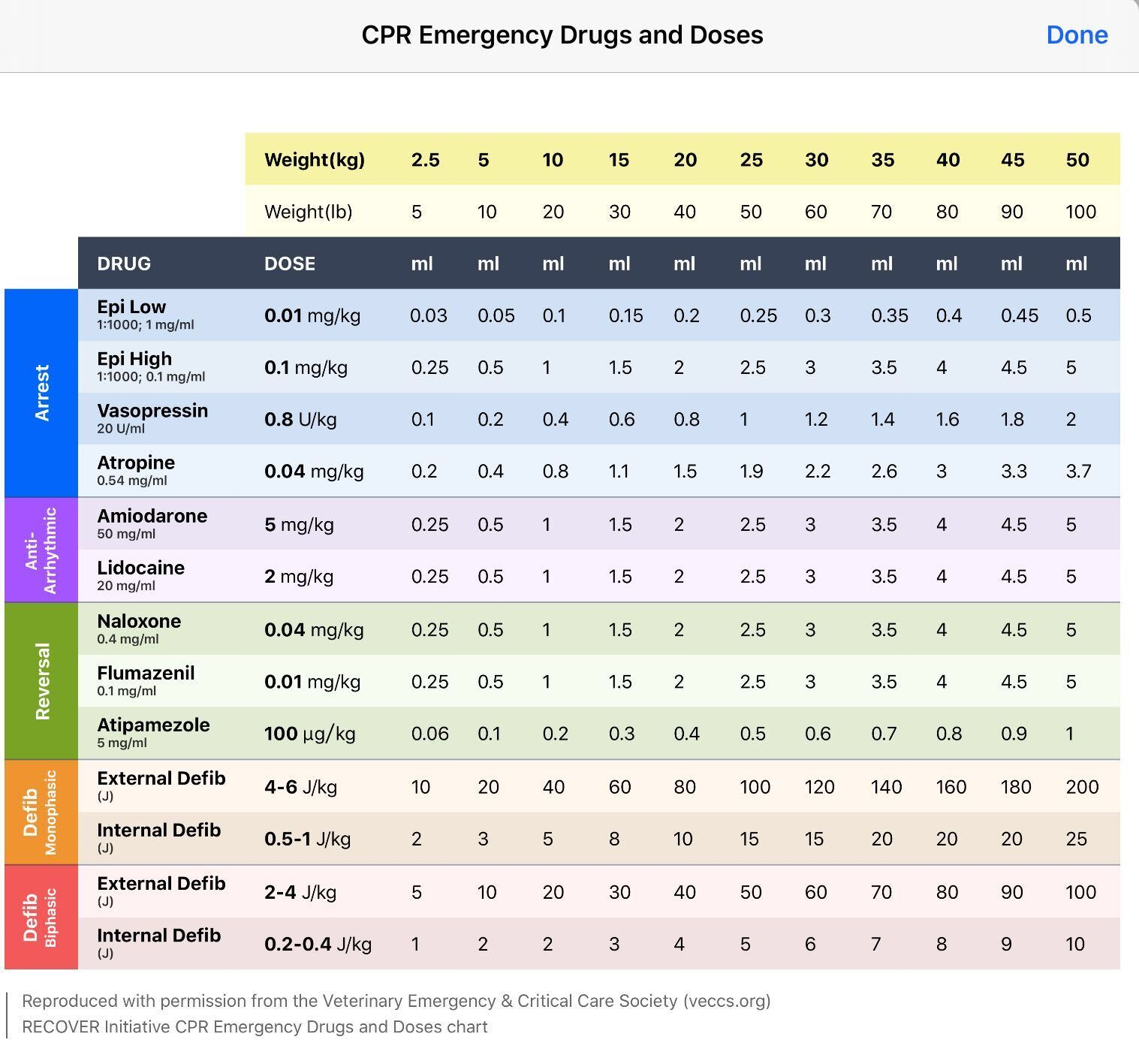Select the 2.5 kg weight column header
The height and width of the screenshot is (1064, 1139).
click(425, 160)
